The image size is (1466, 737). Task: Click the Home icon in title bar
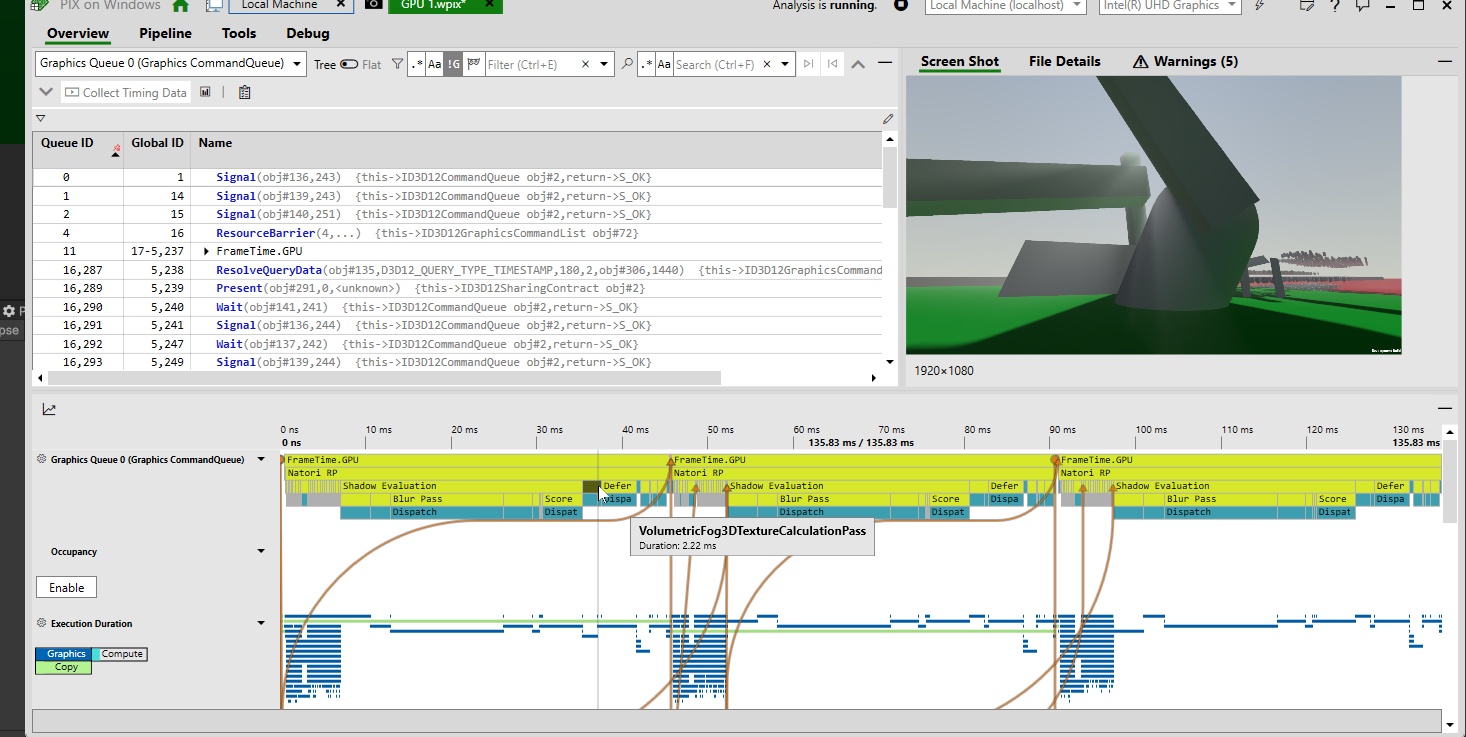click(180, 5)
